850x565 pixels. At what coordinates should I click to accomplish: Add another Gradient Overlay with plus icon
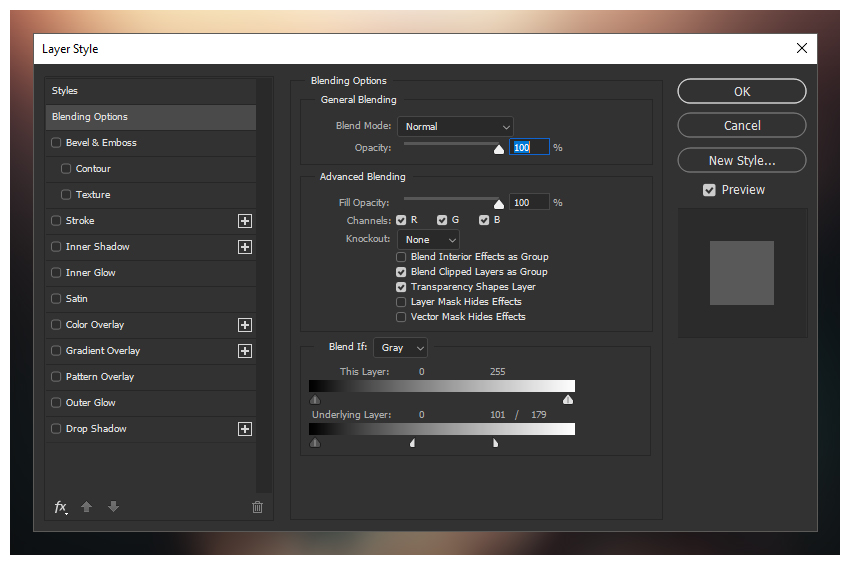245,351
